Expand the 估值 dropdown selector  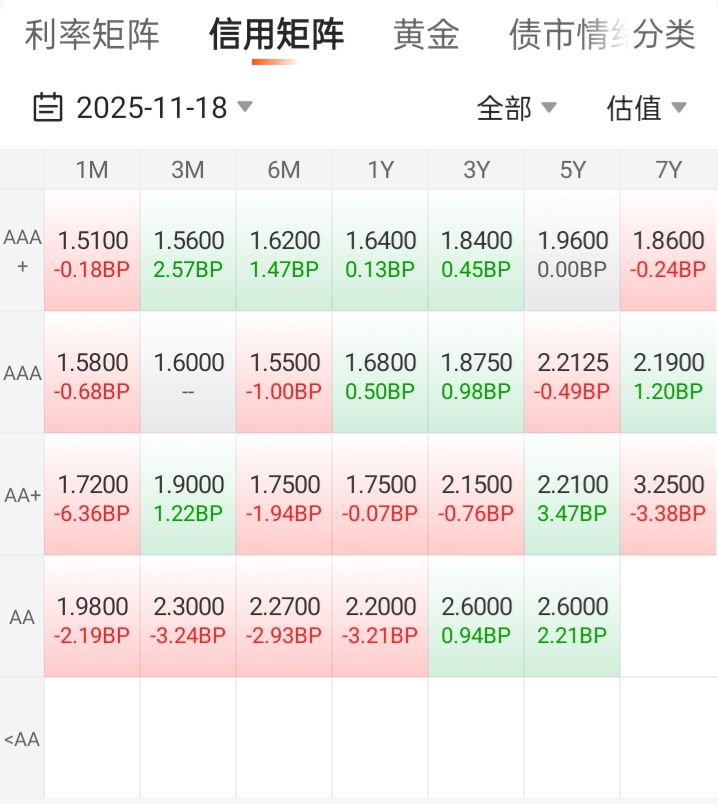pyautogui.click(x=646, y=108)
